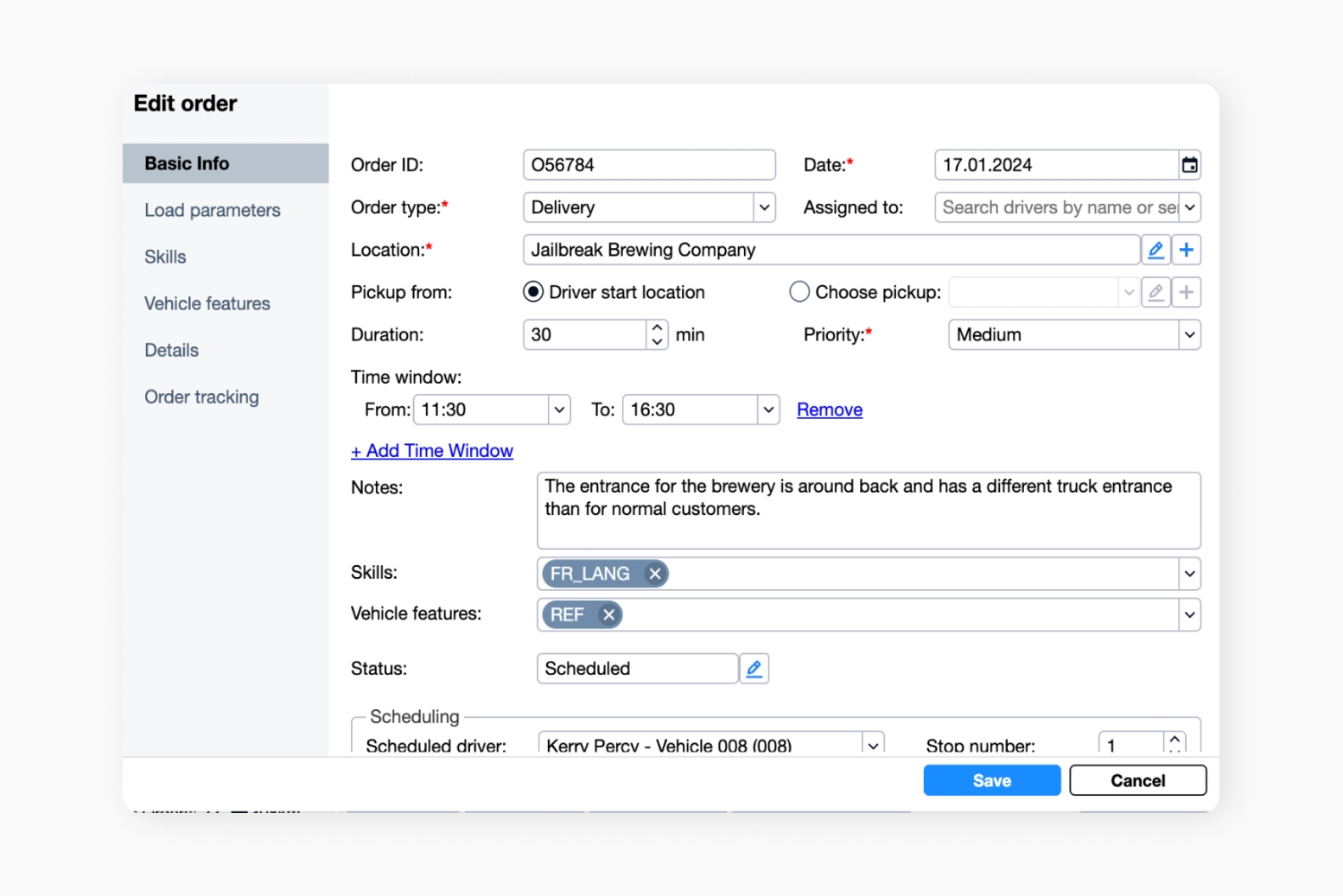Select the Driver start location radio button
This screenshot has width=1343, height=896.
[x=533, y=292]
